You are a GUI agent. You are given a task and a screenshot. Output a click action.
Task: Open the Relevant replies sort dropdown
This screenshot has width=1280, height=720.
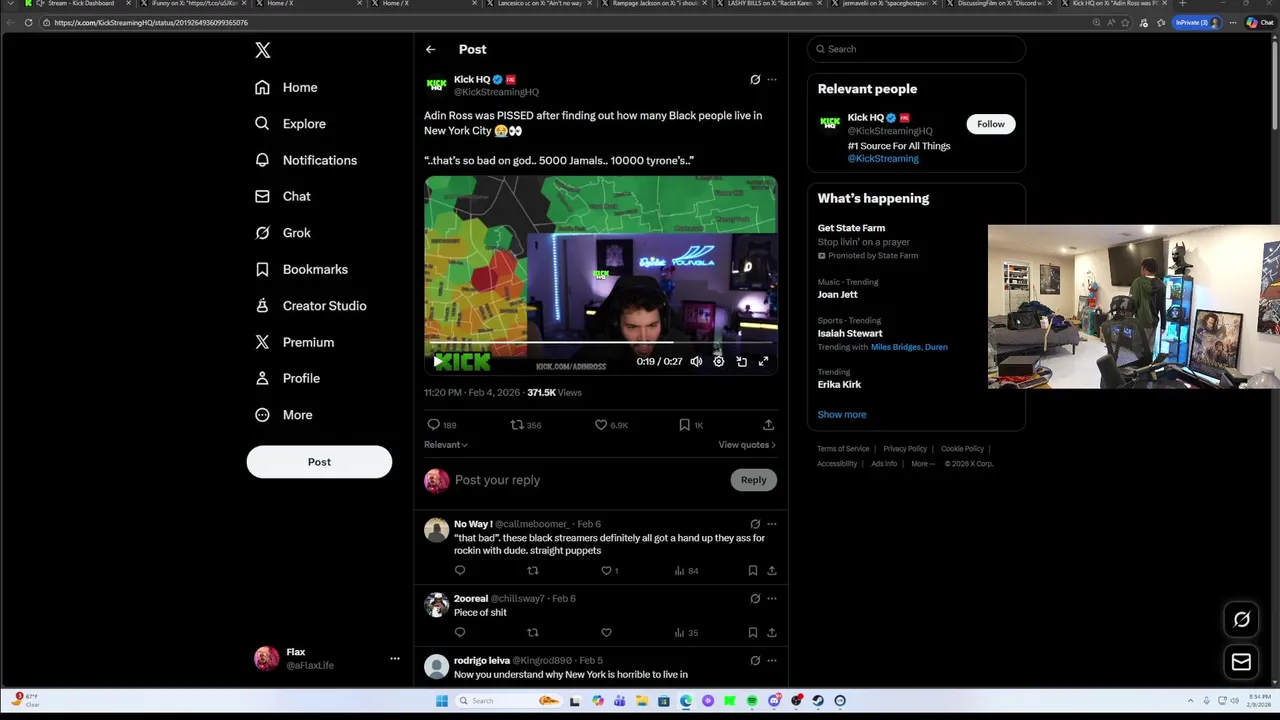click(445, 445)
